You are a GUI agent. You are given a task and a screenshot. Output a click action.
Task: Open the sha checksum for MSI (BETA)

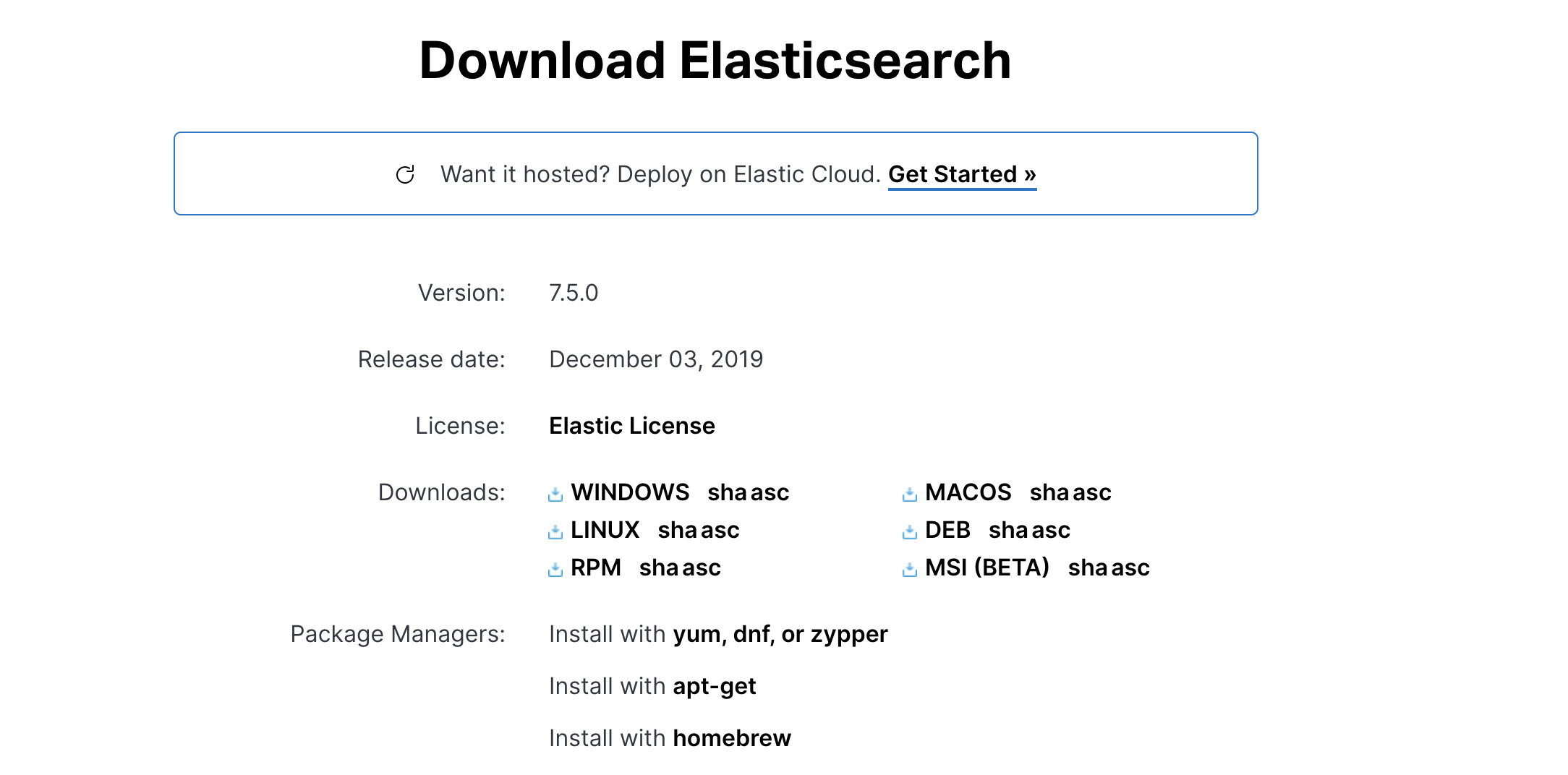pos(1088,568)
